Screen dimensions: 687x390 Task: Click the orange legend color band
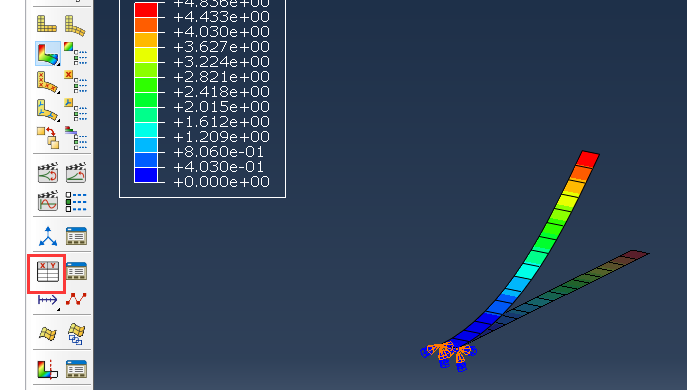click(x=146, y=25)
